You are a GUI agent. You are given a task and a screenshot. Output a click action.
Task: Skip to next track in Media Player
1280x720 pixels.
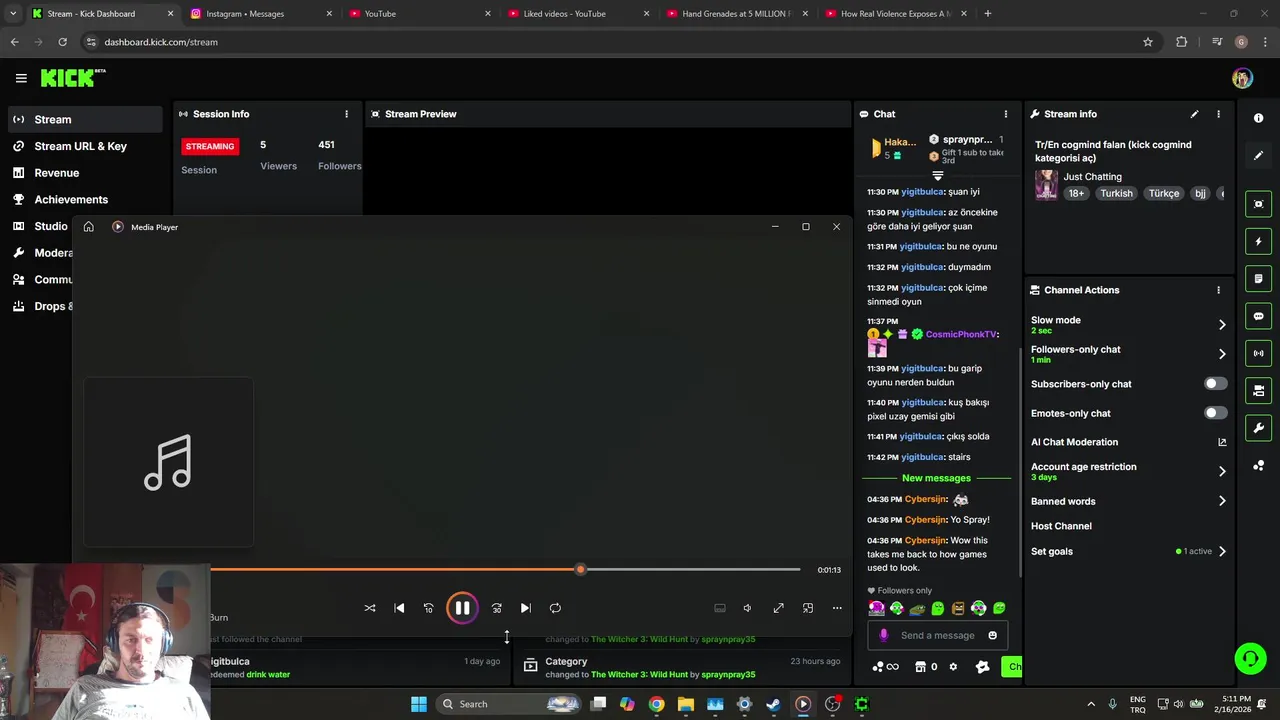click(525, 608)
